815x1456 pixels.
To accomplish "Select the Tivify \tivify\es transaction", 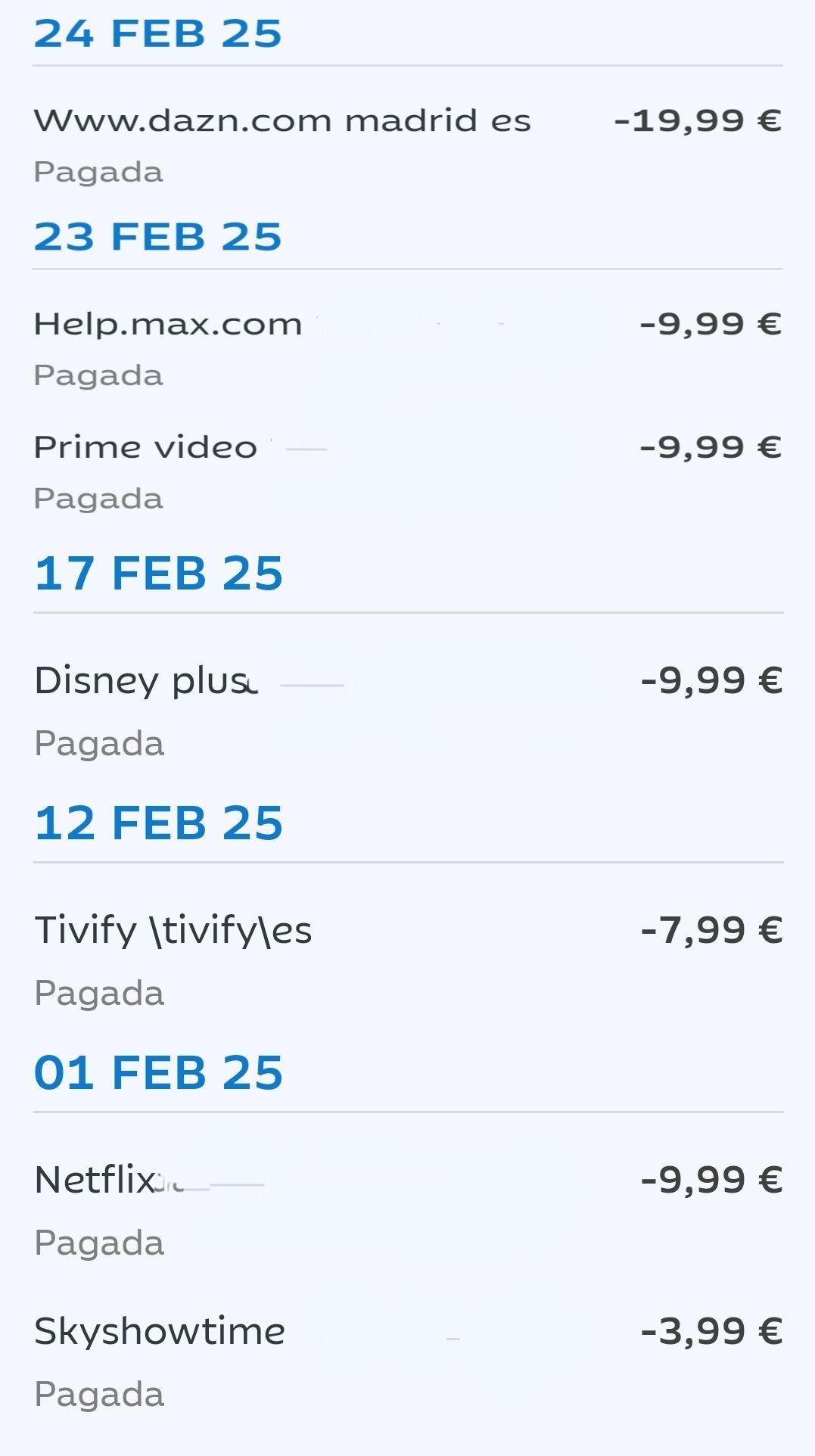I will 173,931.
